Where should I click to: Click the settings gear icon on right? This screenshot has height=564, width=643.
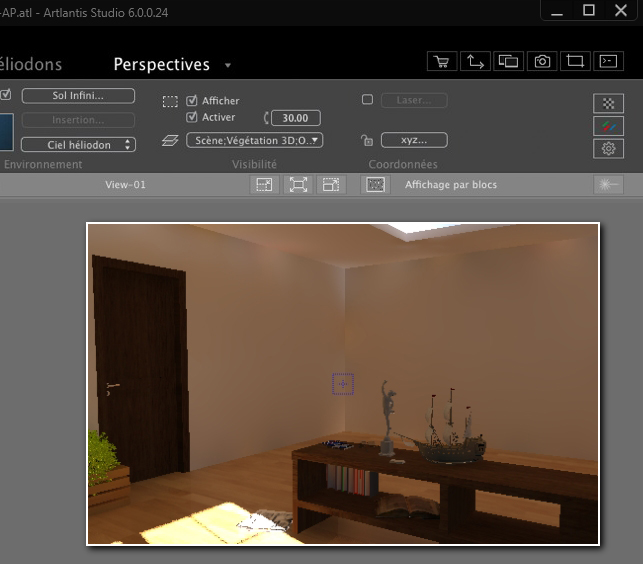(x=607, y=148)
